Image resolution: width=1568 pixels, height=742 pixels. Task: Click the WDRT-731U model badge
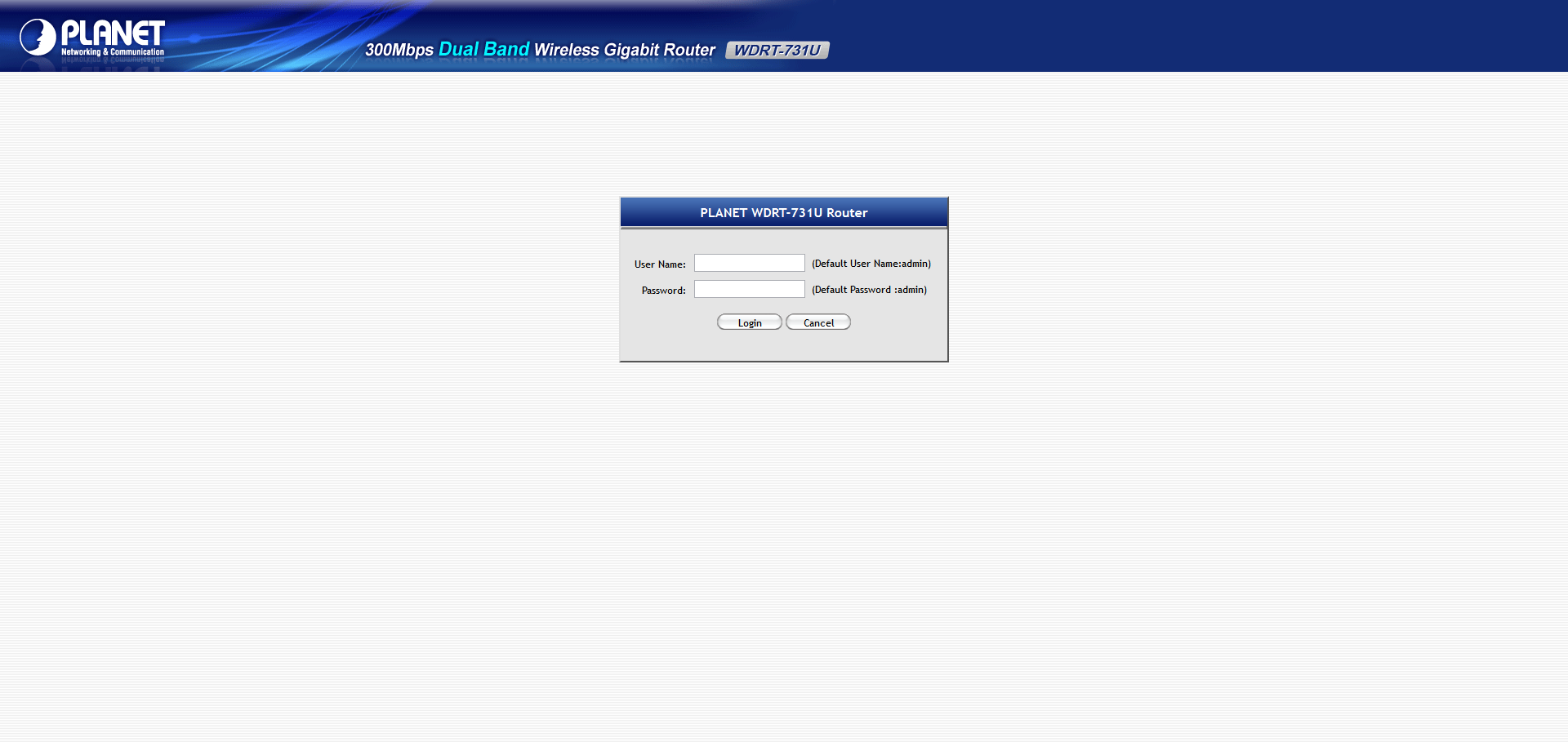pyautogui.click(x=777, y=50)
